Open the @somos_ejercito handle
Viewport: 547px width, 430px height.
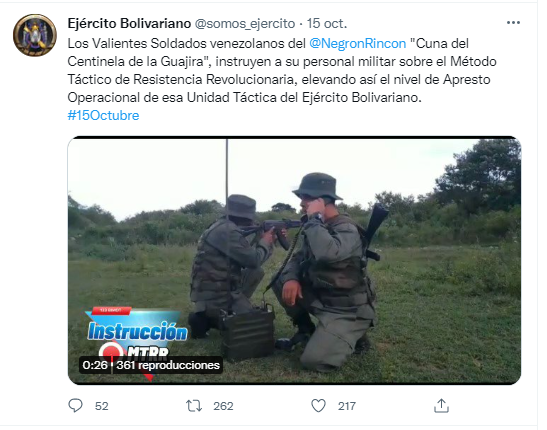(245, 24)
